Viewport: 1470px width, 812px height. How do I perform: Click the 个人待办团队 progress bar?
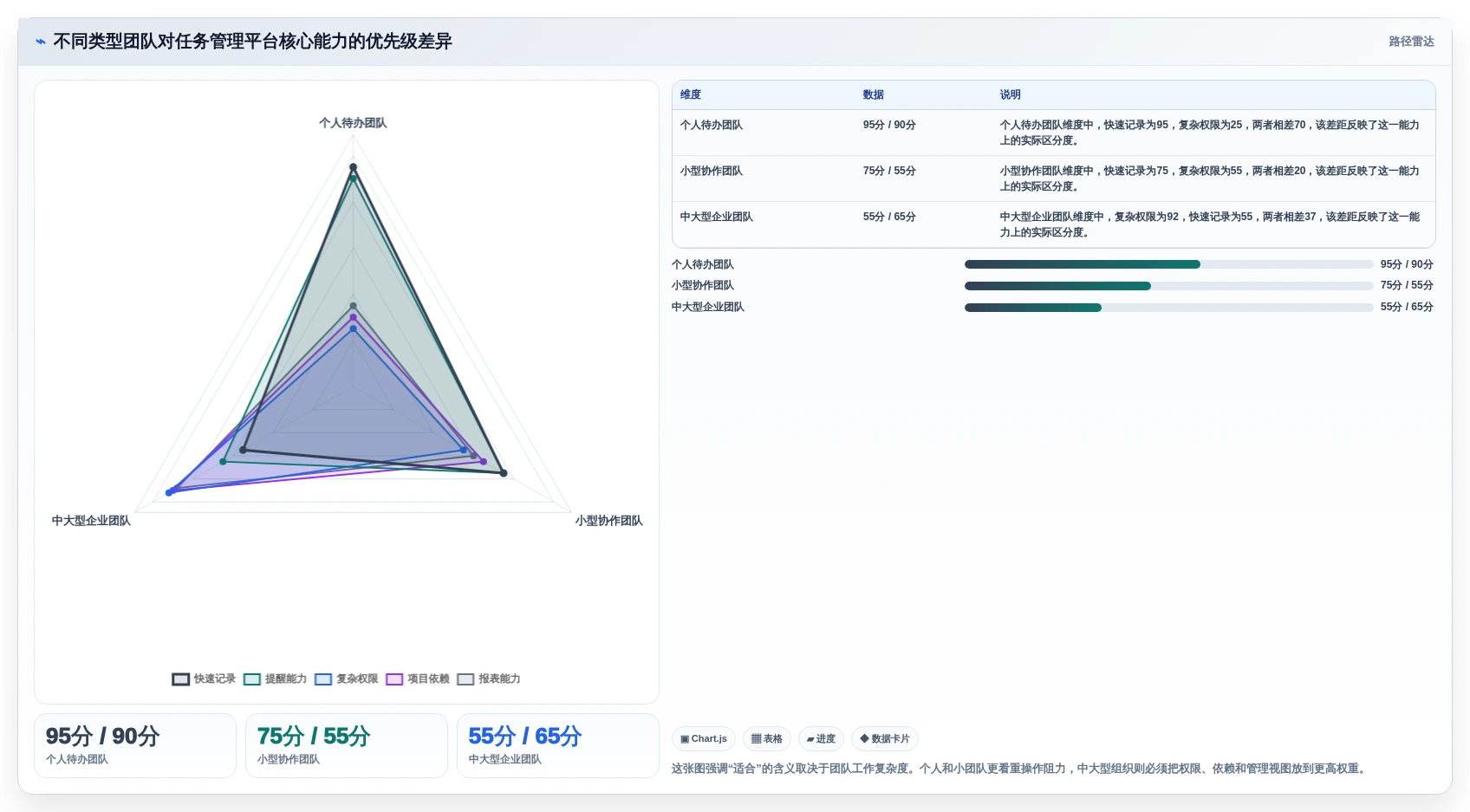tap(1168, 264)
